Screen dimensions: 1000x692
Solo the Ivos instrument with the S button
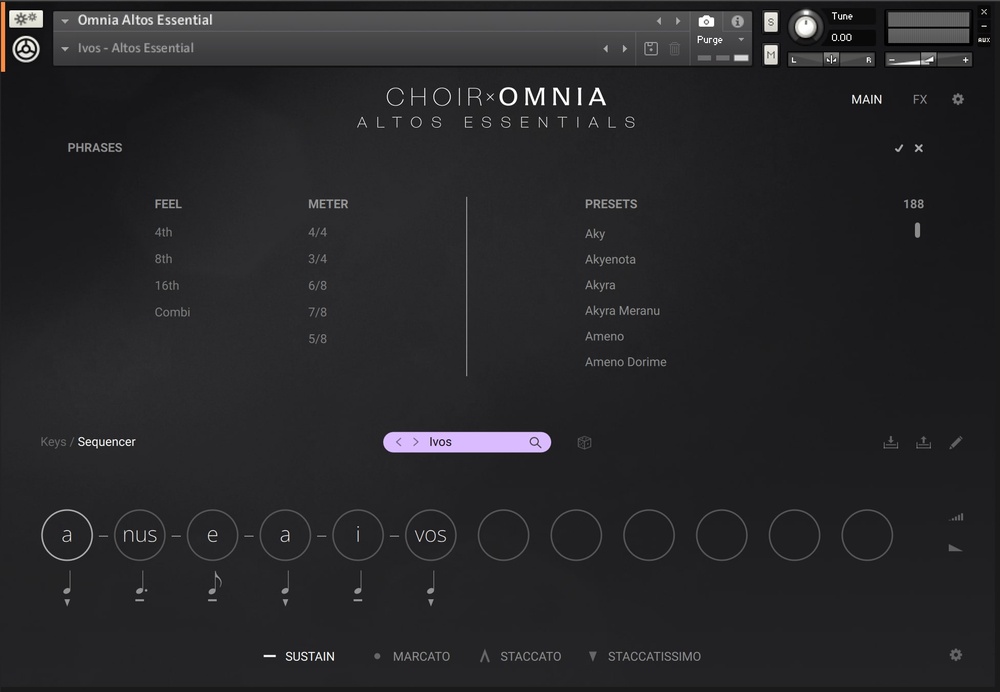pos(770,21)
